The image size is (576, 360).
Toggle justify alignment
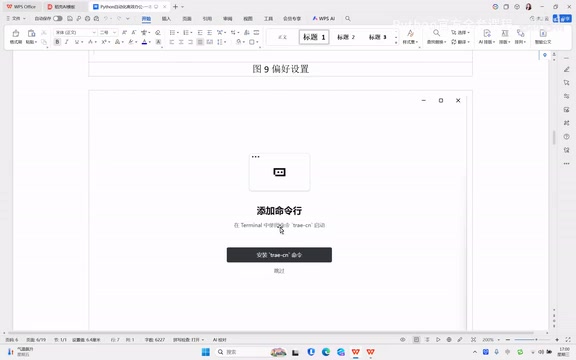pyautogui.click(x=200, y=42)
